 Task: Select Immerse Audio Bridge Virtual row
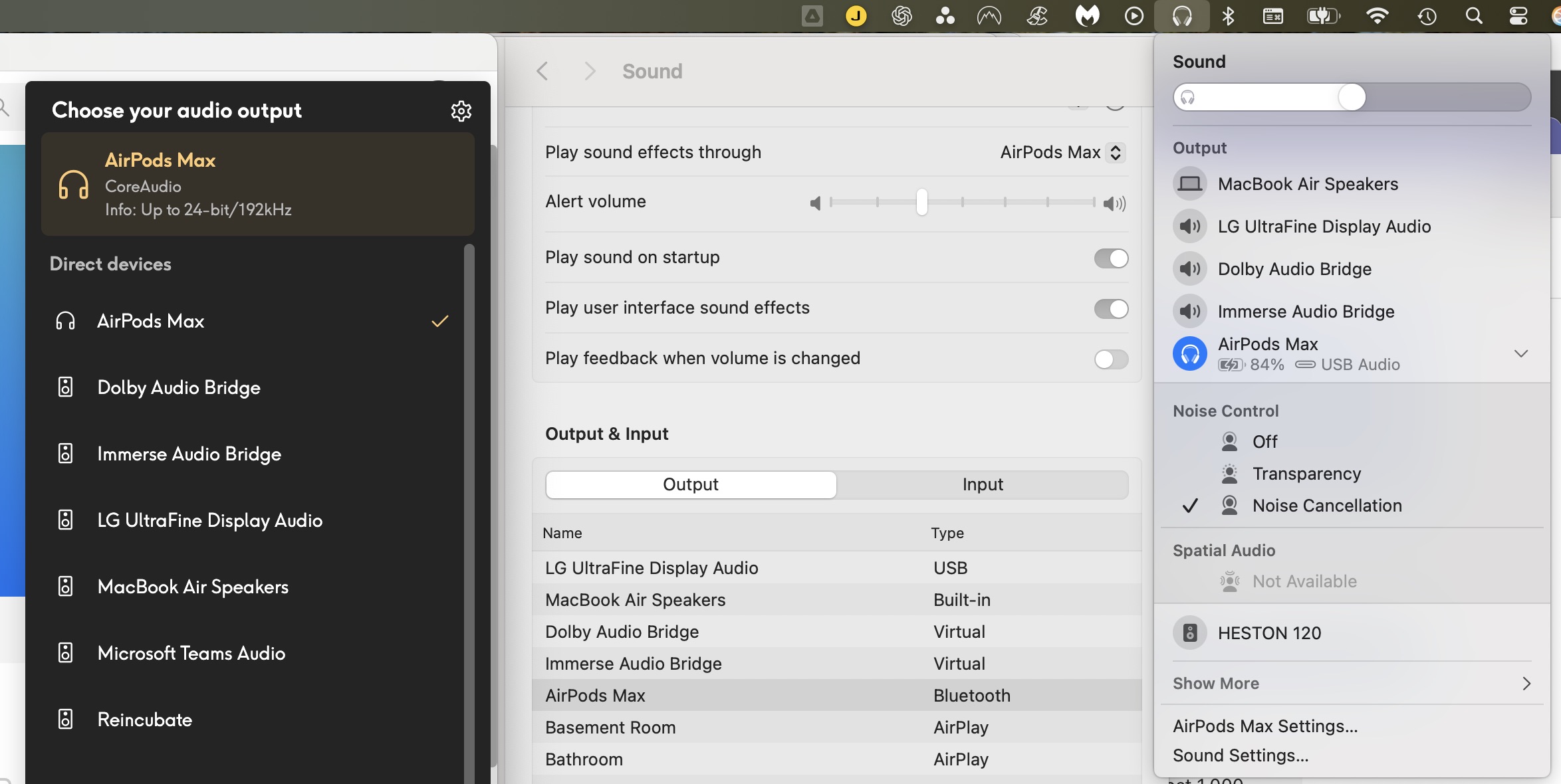(836, 664)
